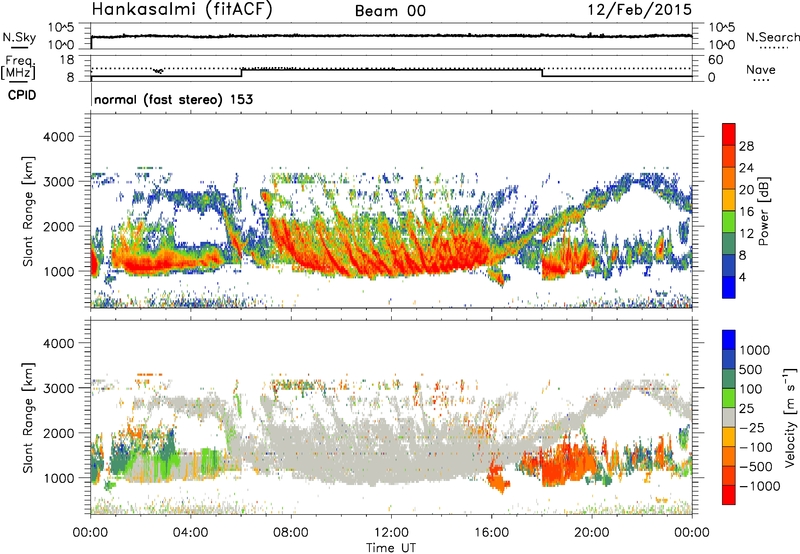Click the 'Velocity [m s⁻¹]' colorbar label
Screen dimensions: 800x554
click(789, 417)
